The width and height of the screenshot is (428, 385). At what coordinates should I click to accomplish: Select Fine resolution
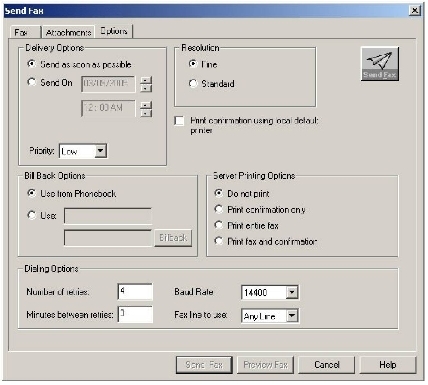[x=193, y=64]
